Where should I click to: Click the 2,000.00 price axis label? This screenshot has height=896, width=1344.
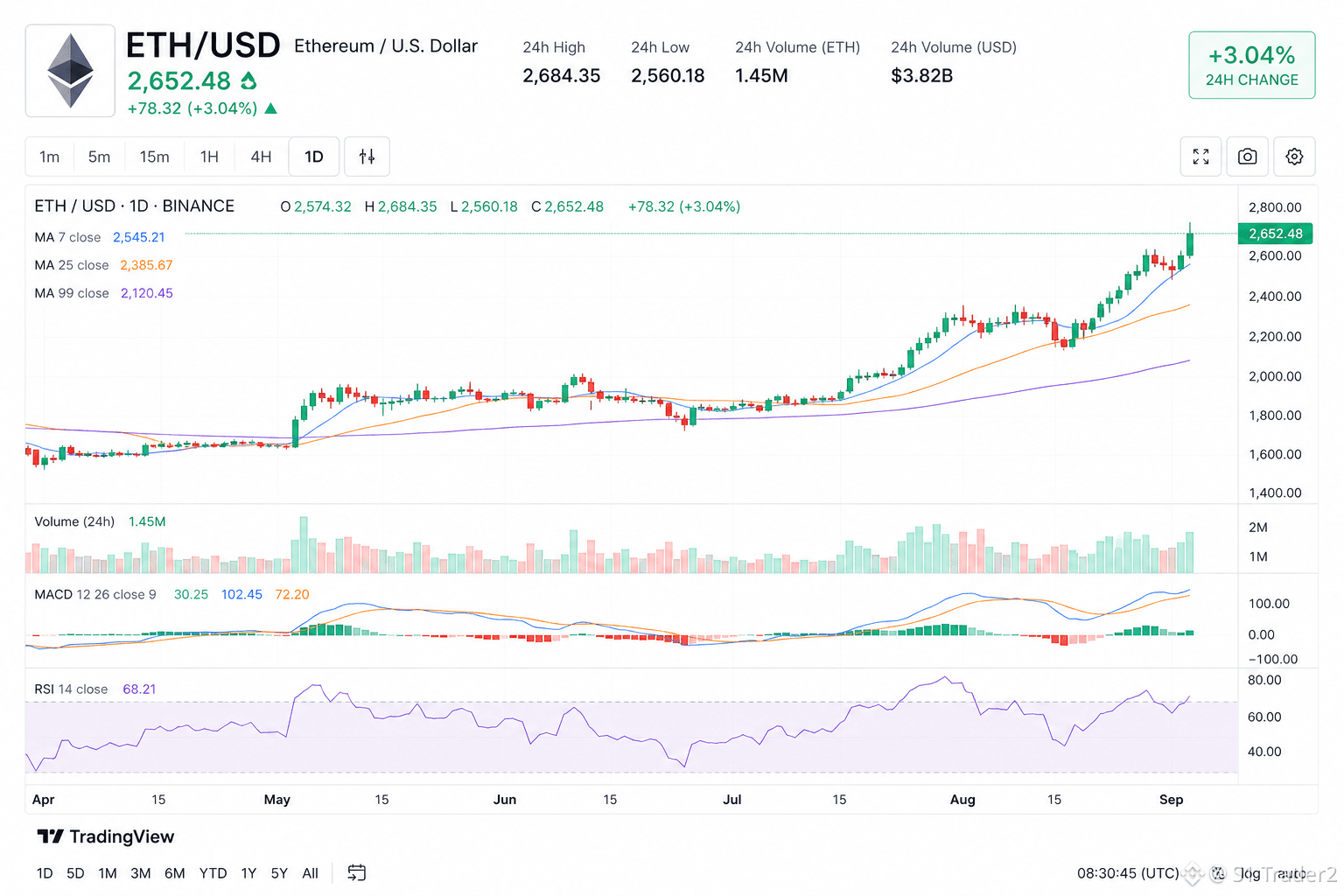pos(1275,376)
